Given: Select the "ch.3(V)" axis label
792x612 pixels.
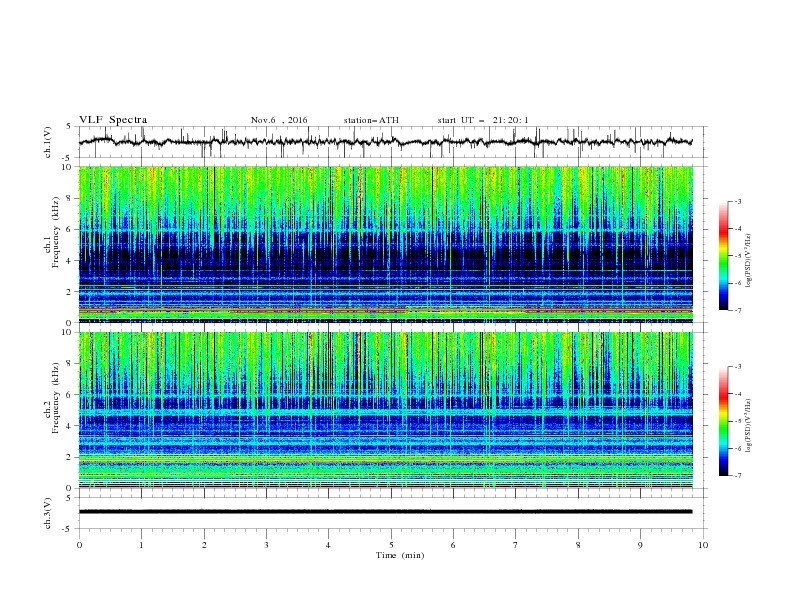Looking at the screenshot, I should [x=48, y=513].
